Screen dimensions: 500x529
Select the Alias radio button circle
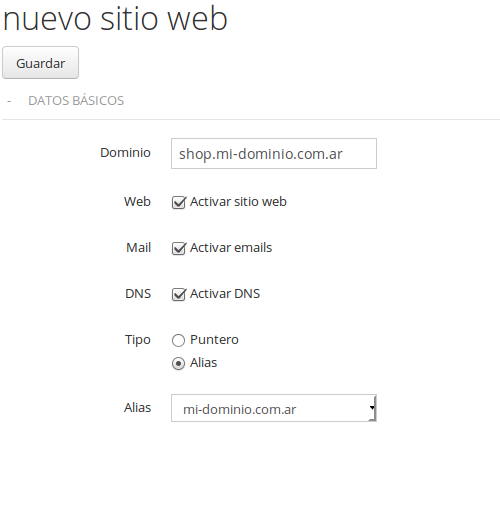(178, 363)
